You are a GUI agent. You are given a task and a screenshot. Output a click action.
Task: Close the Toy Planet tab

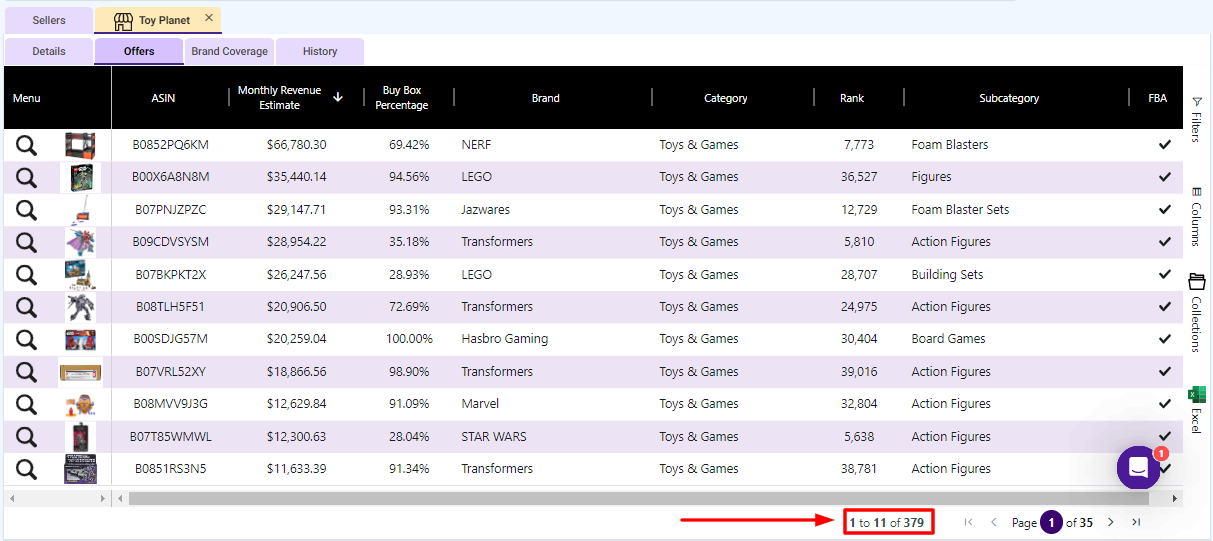tap(209, 18)
